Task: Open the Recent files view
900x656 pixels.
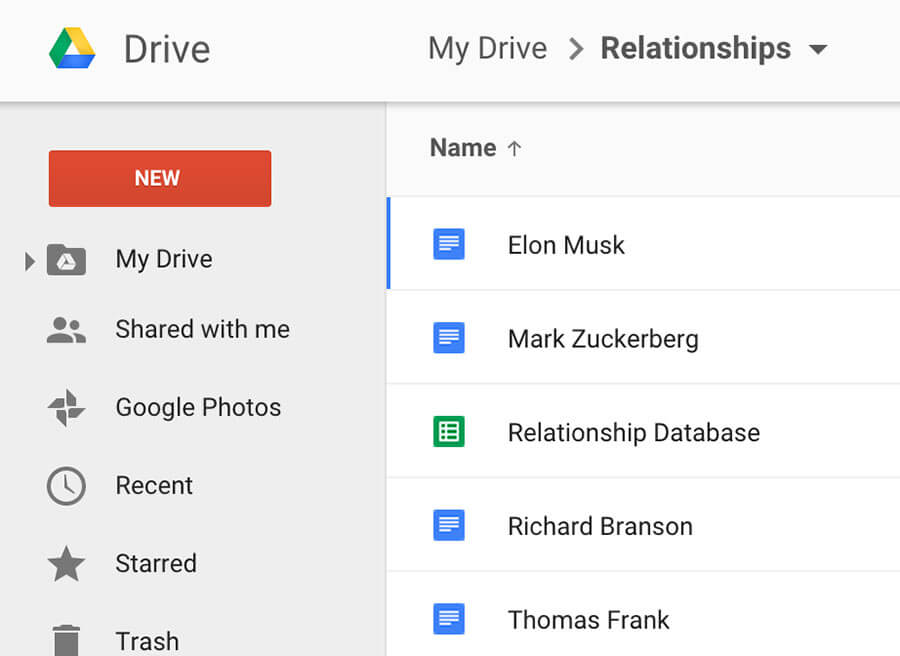Action: click(154, 486)
